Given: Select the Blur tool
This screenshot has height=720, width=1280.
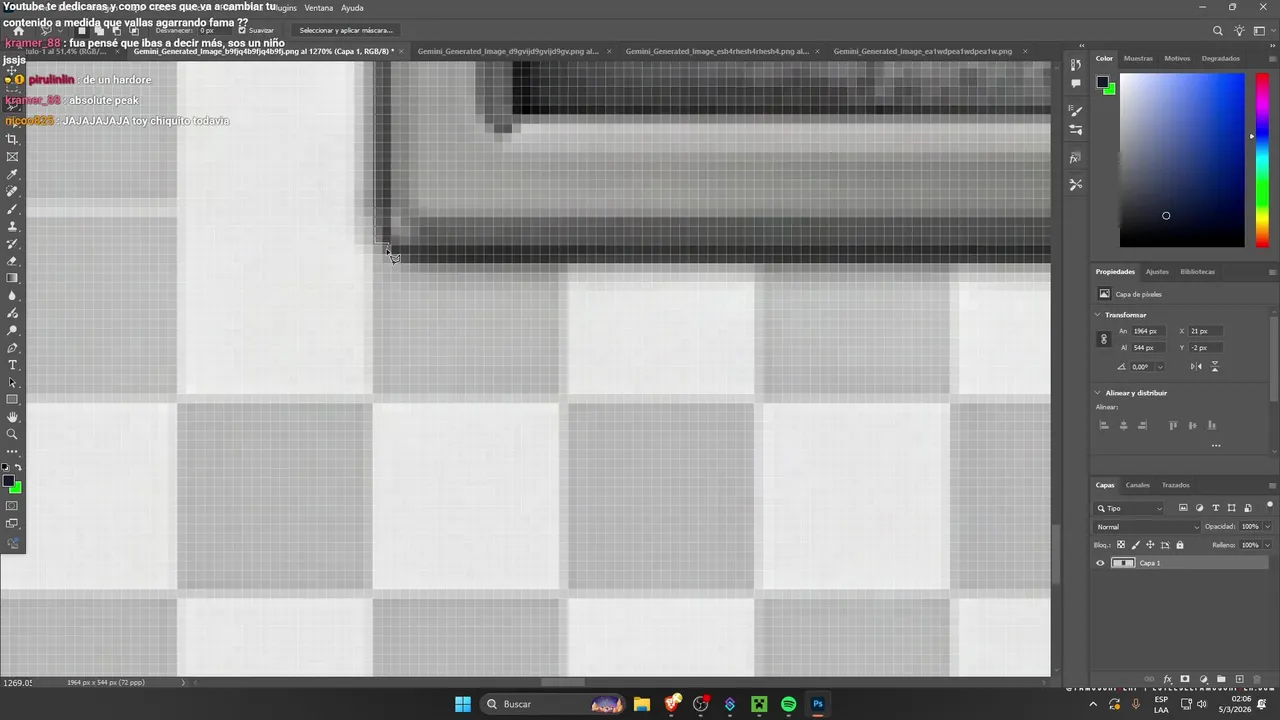Looking at the screenshot, I should click(x=12, y=295).
